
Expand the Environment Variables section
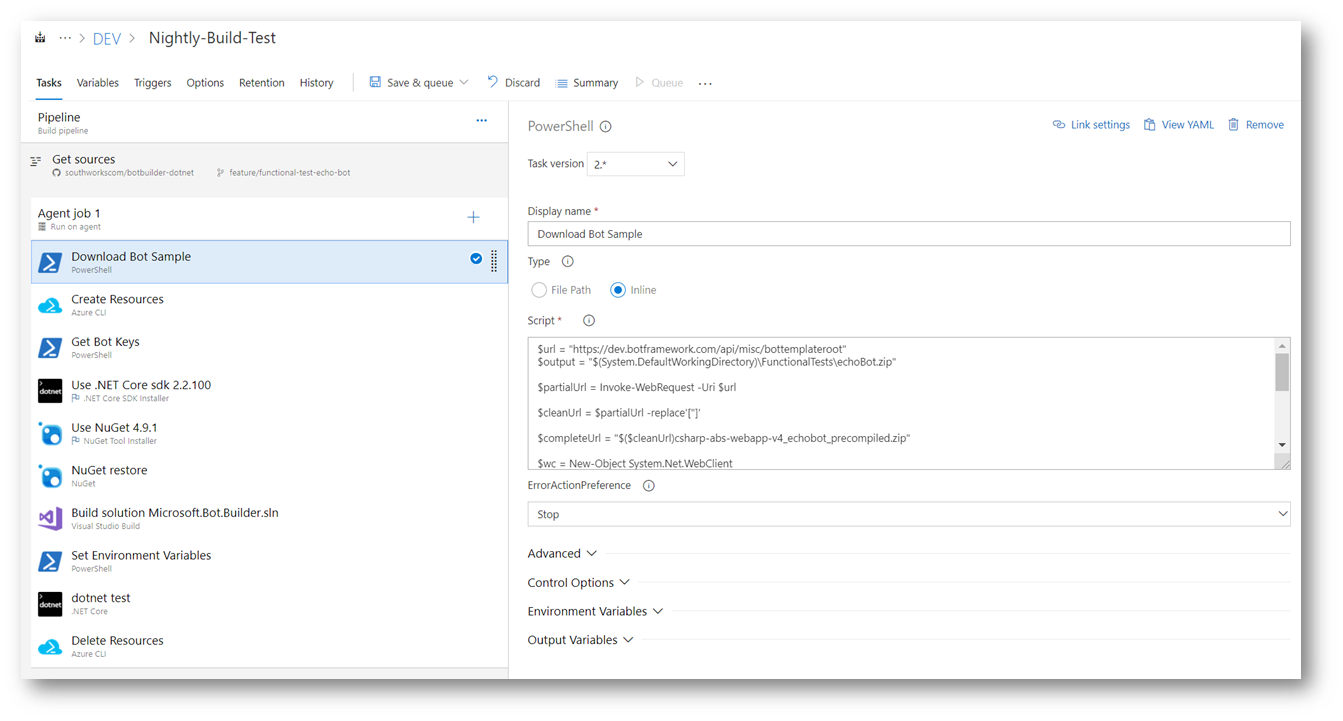(595, 611)
